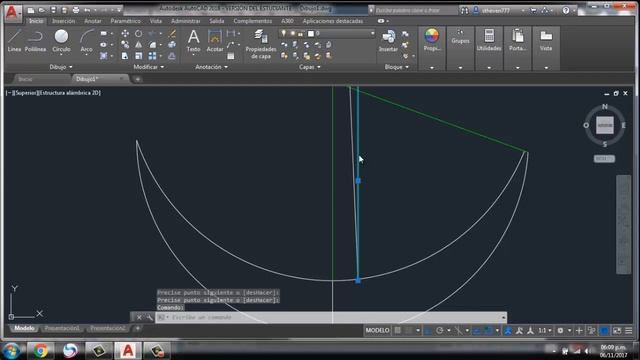Screen dimensions: 640x360
Task: Switch to the Inicio file tab
Action: pos(25,79)
